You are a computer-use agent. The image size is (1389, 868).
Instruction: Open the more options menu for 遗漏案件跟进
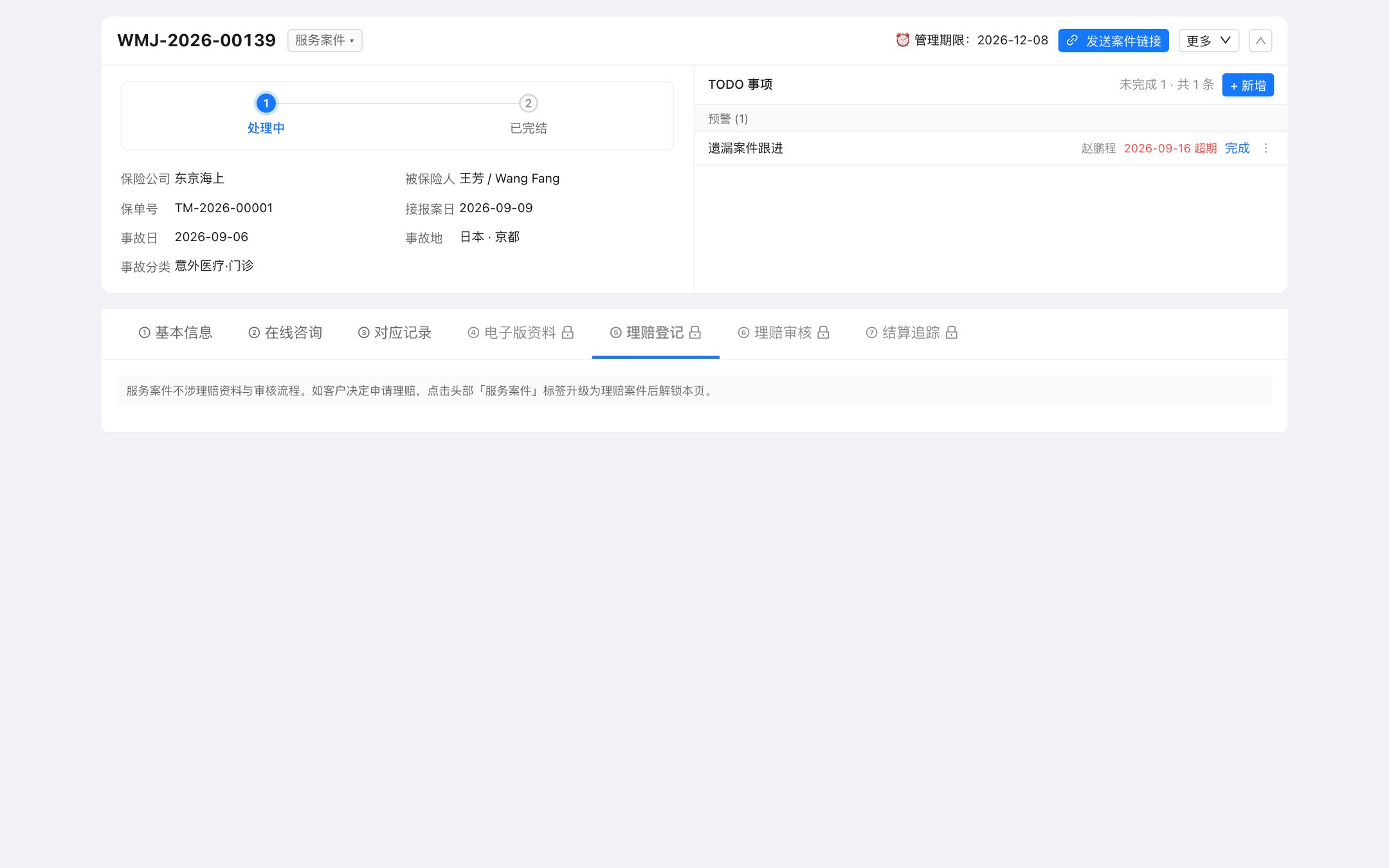coord(1266,149)
